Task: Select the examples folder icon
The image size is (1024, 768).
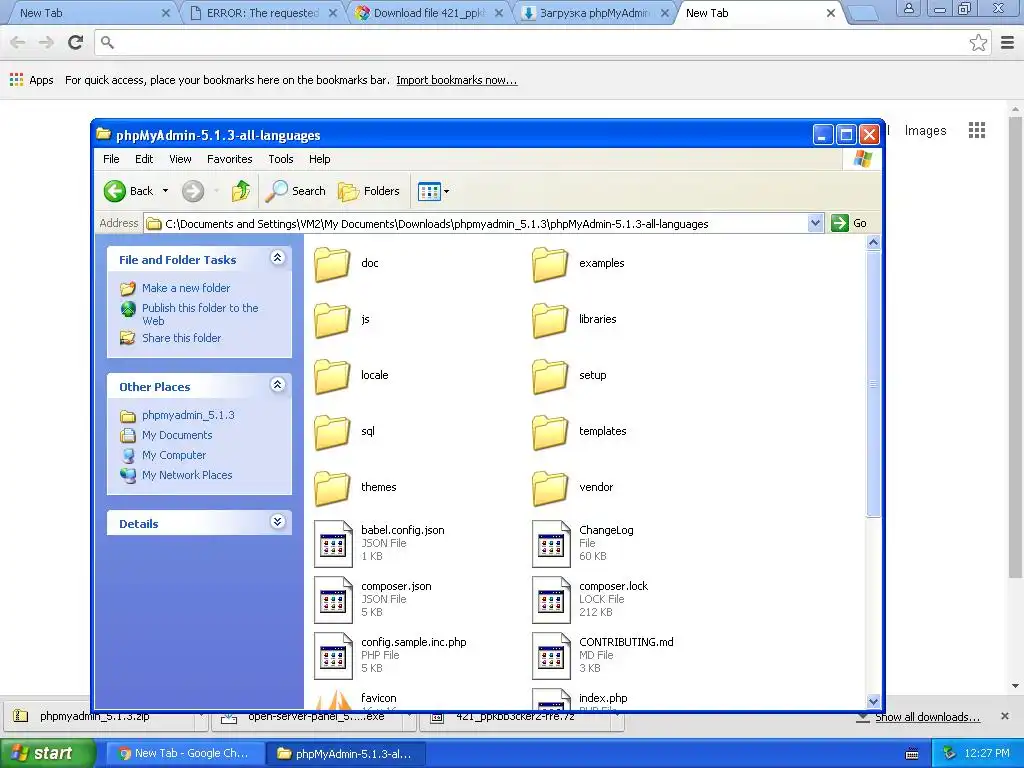Action: click(x=550, y=264)
